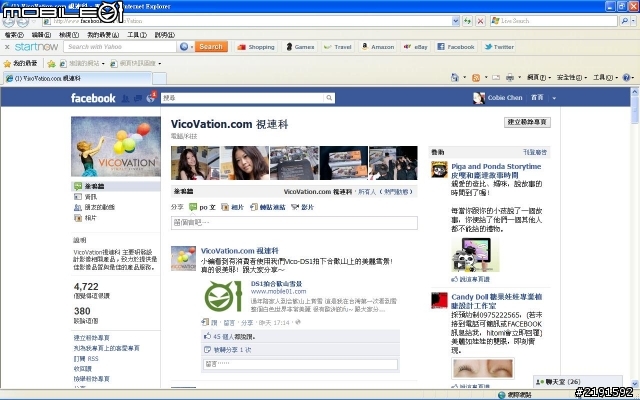Click the Live Search box
This screenshot has height=400, width=640.
[x=554, y=21]
